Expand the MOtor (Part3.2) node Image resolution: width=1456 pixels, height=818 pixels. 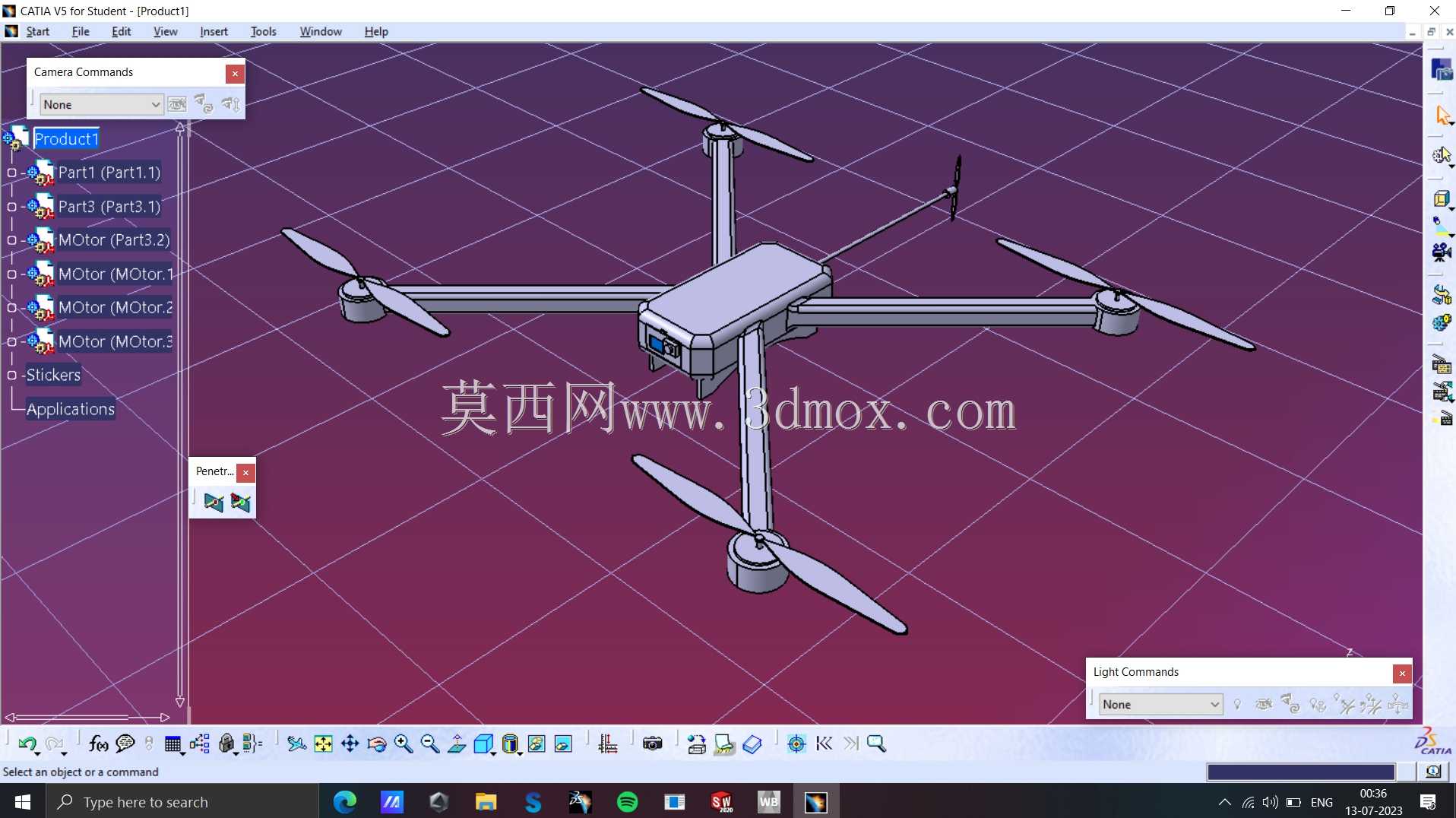11,240
